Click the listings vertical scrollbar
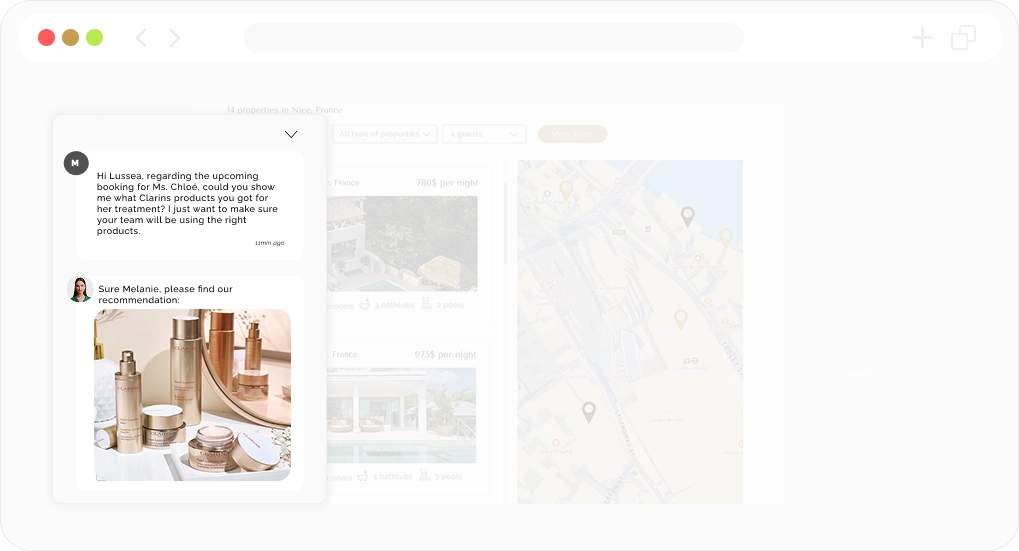1019x551 pixels. 505,225
